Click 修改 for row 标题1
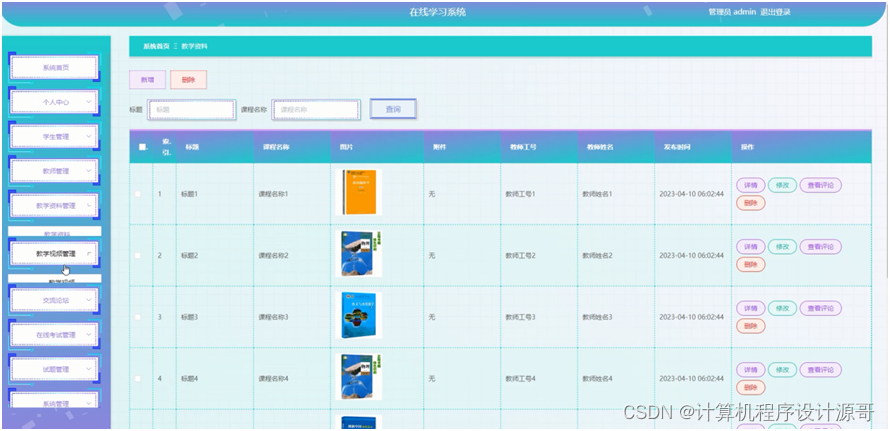 tap(782, 185)
